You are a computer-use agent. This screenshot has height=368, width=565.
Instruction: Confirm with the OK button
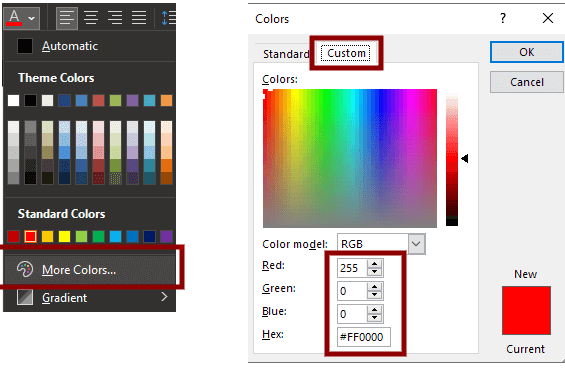pos(526,52)
